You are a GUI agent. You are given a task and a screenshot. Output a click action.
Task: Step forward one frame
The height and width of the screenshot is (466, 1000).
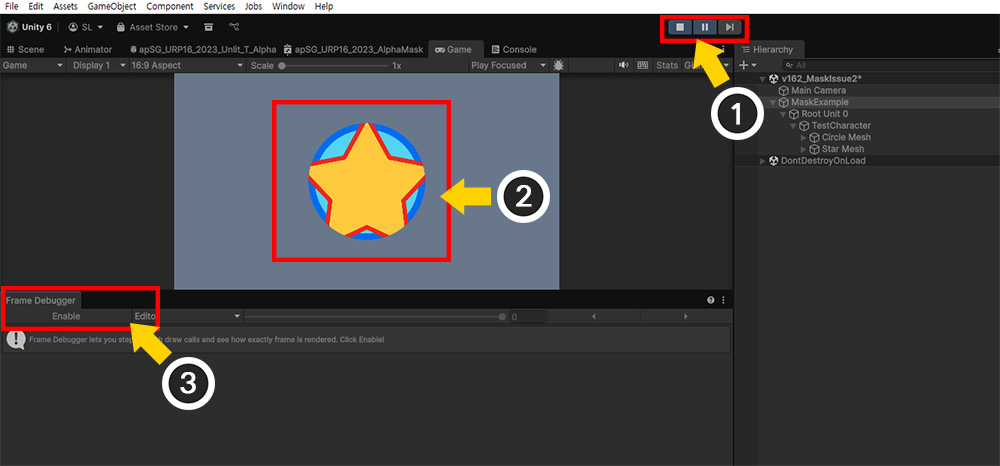[730, 27]
